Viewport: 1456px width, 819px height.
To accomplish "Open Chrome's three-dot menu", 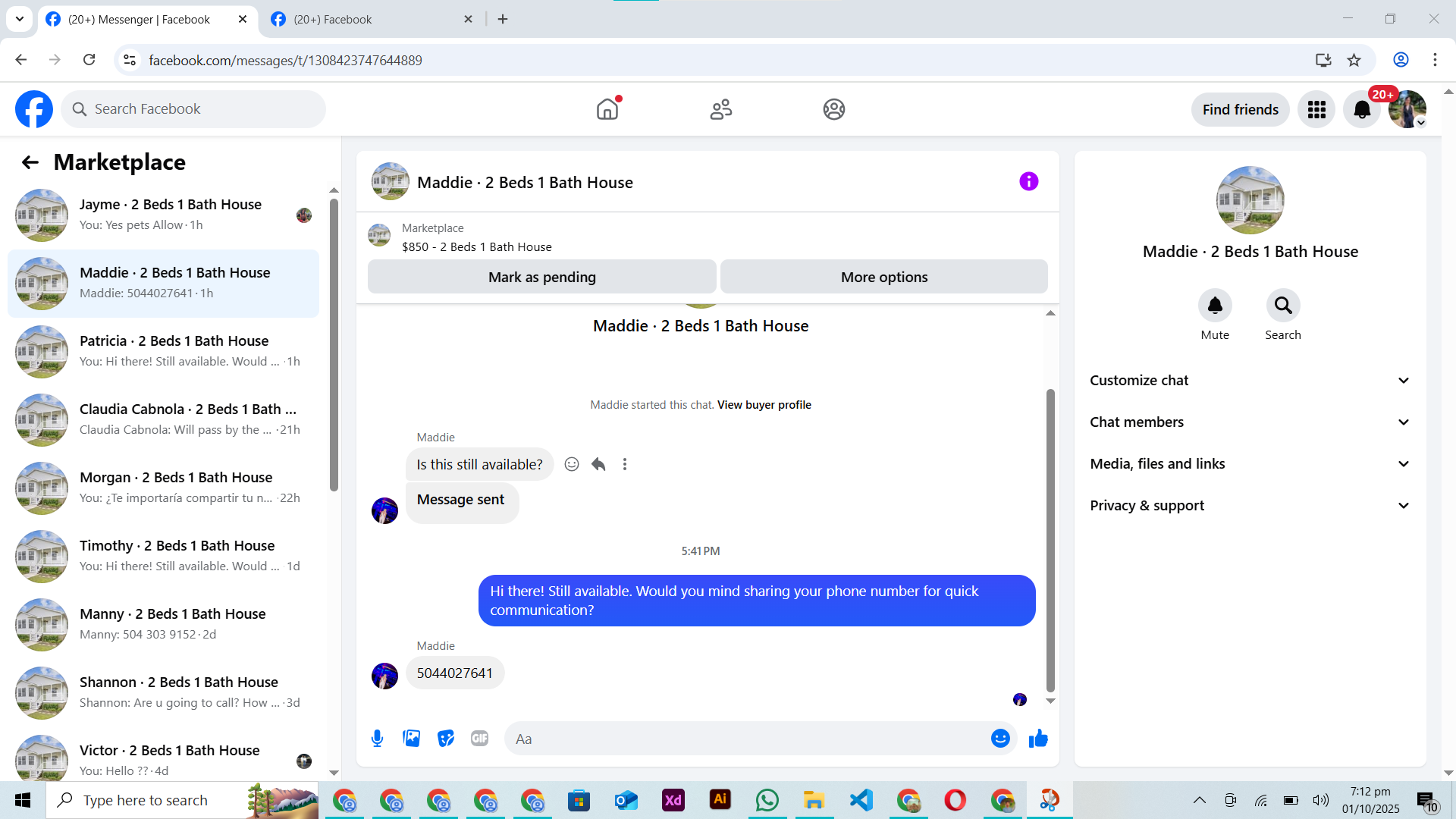I will tap(1435, 60).
